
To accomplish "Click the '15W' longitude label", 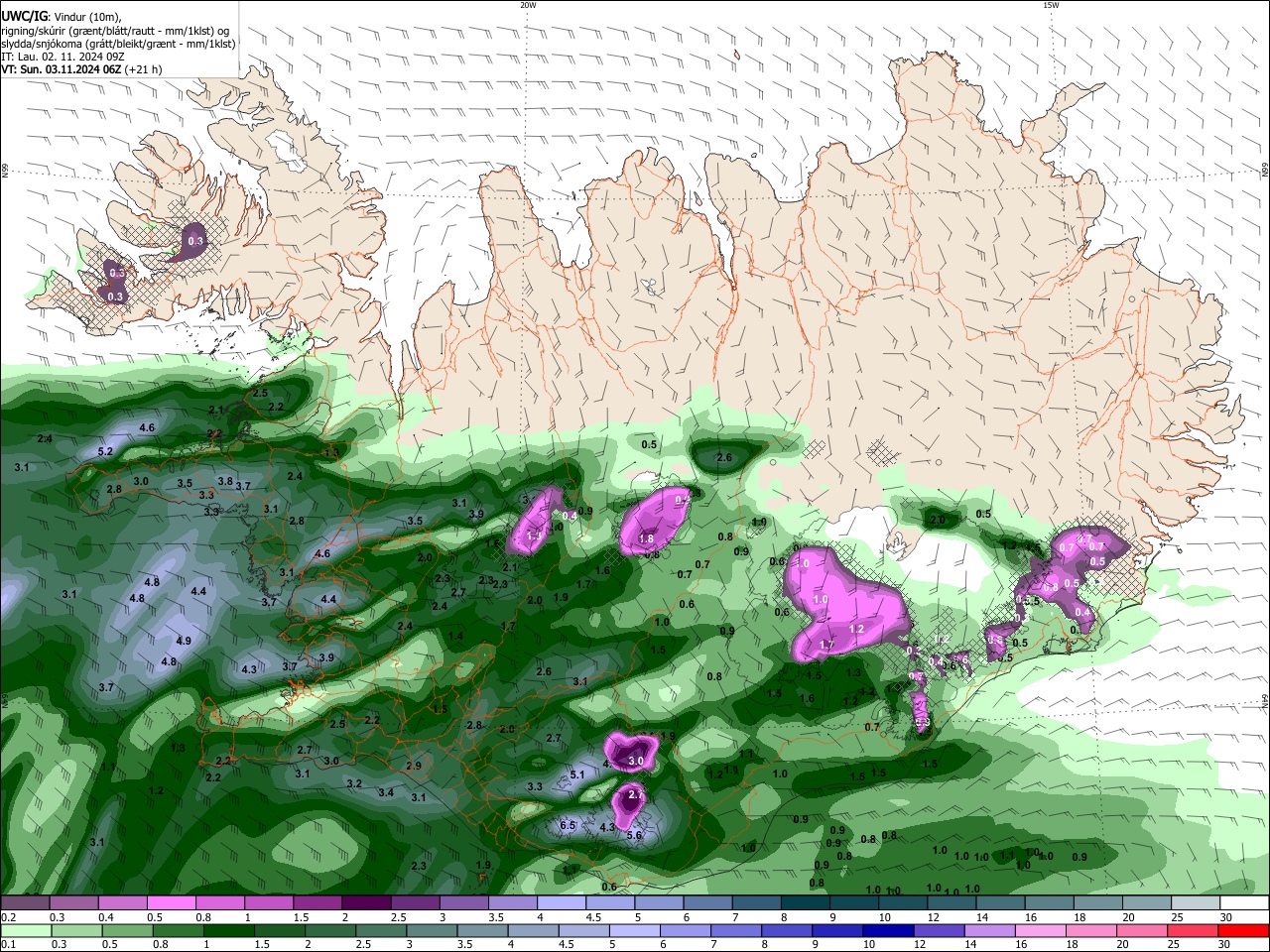I will (x=1051, y=5).
